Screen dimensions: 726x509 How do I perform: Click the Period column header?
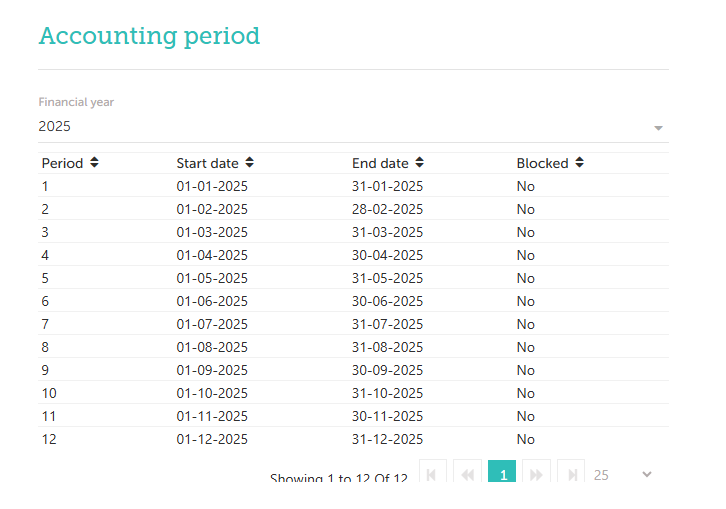pos(62,163)
